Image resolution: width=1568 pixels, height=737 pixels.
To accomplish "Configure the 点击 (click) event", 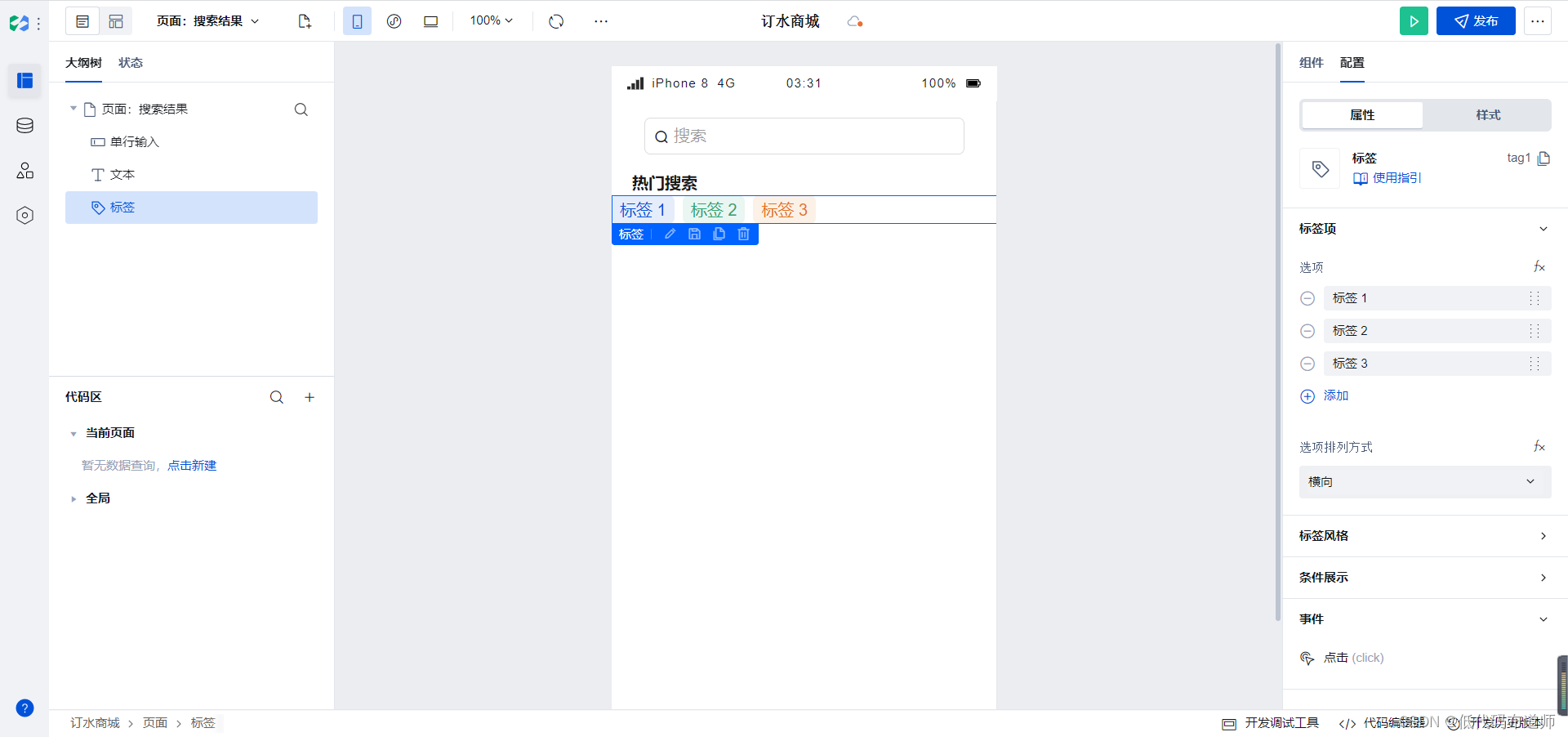I will (1343, 658).
